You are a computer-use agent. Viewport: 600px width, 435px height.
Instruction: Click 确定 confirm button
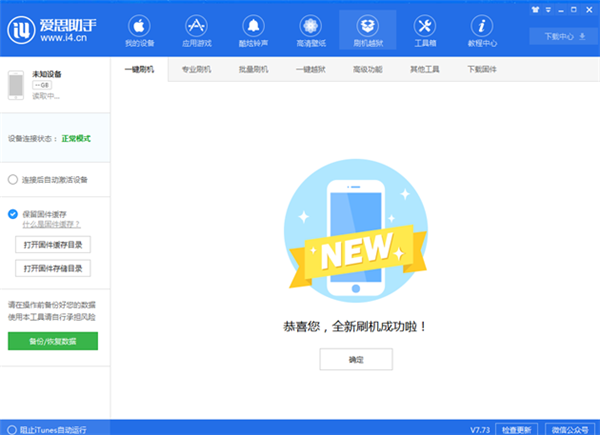tap(356, 359)
